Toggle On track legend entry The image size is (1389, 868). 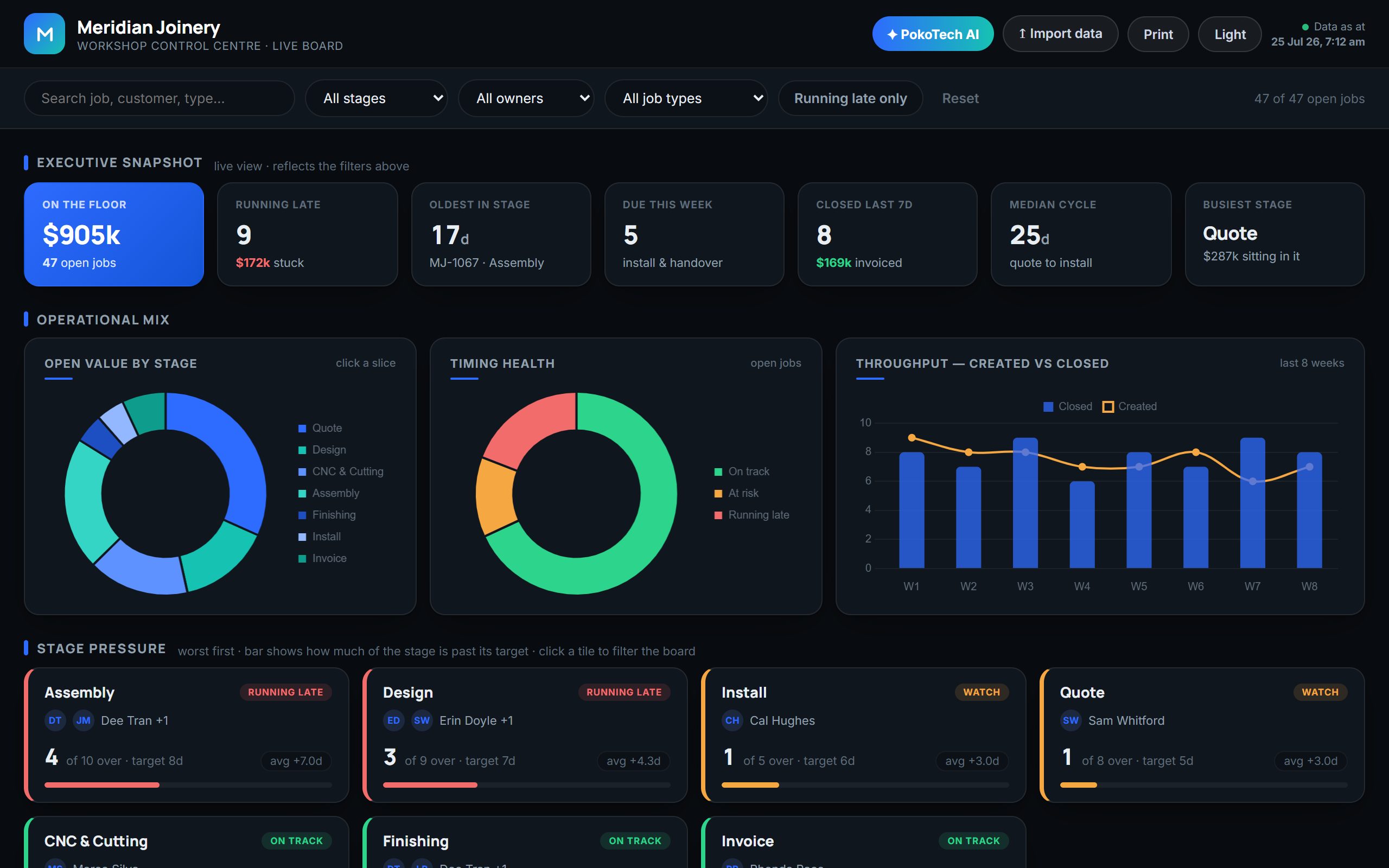coord(742,472)
